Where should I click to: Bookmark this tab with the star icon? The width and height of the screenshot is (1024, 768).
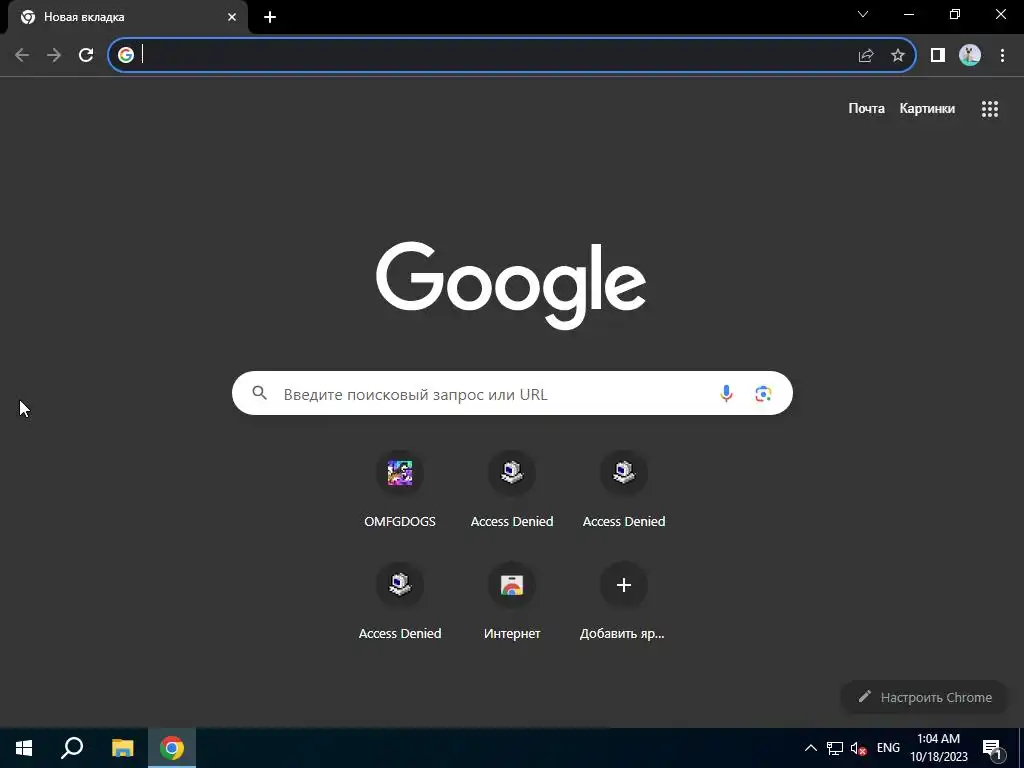point(898,56)
